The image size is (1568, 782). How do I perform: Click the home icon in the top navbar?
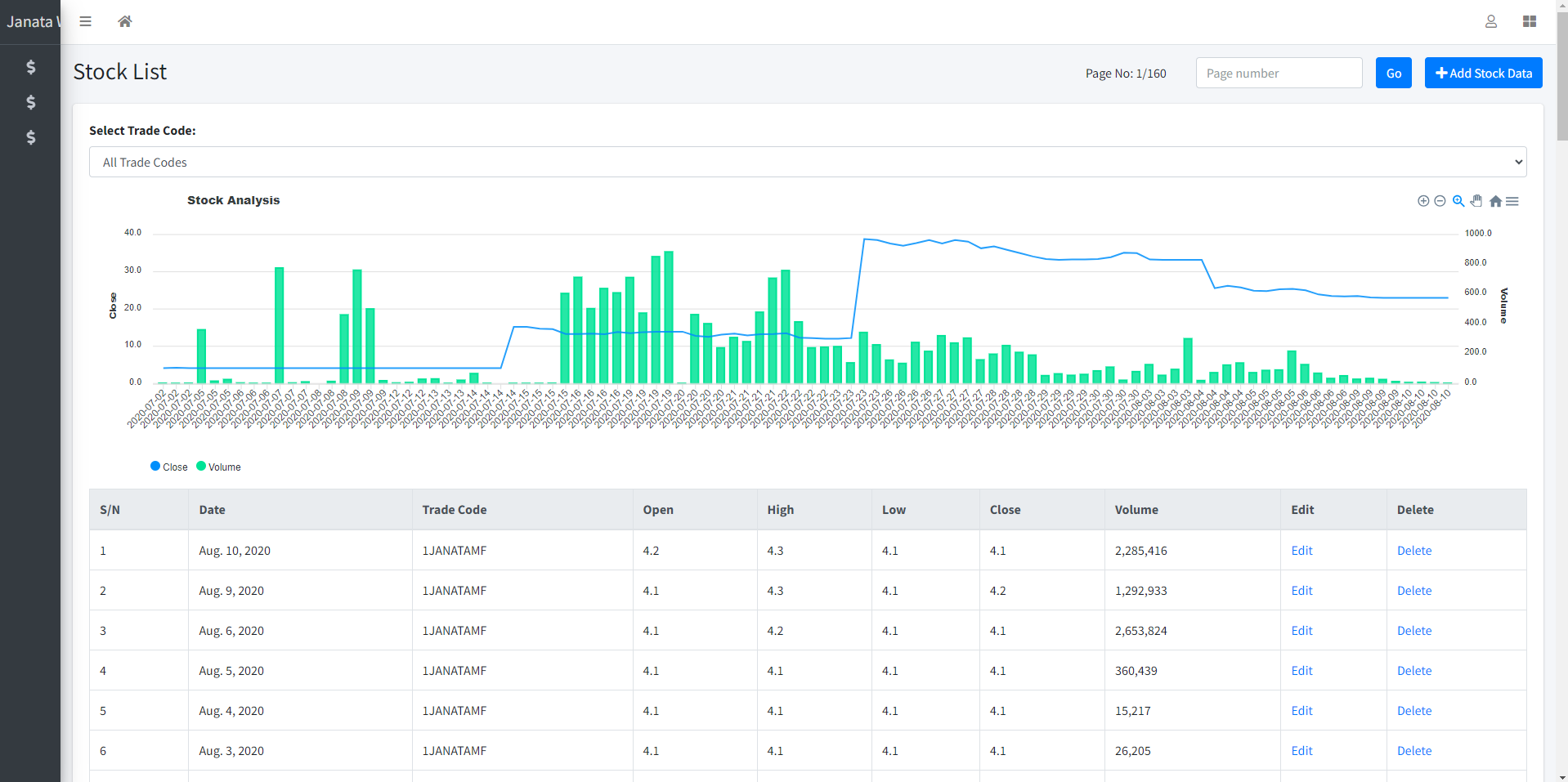pyautogui.click(x=124, y=21)
